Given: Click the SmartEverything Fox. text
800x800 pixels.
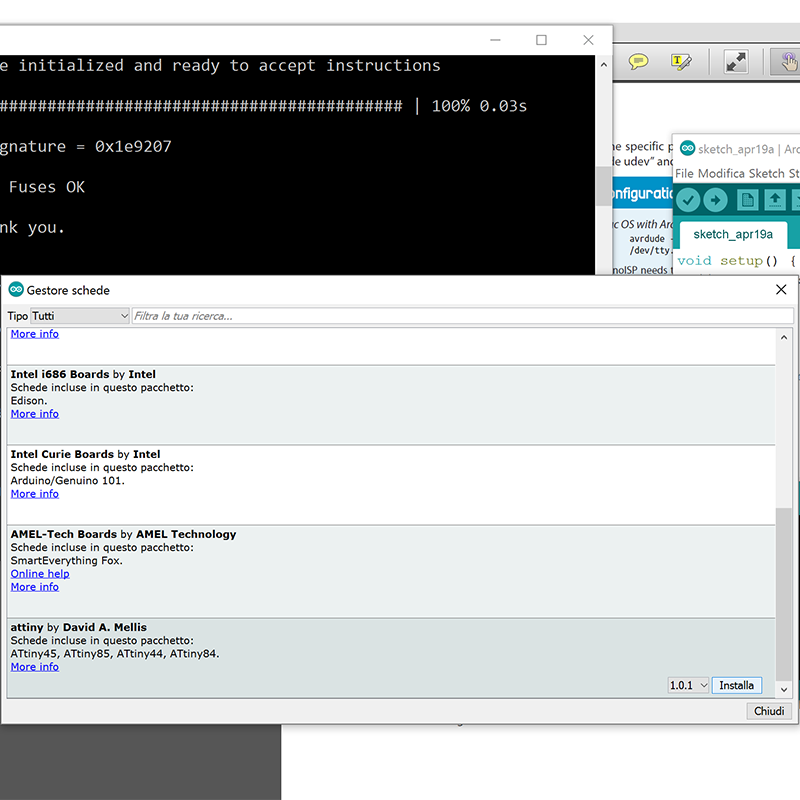Looking at the screenshot, I should pyautogui.click(x=66, y=560).
